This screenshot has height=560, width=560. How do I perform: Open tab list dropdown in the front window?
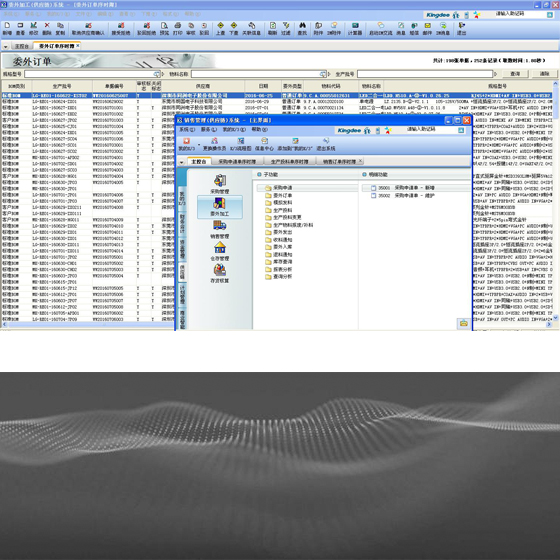point(181,162)
